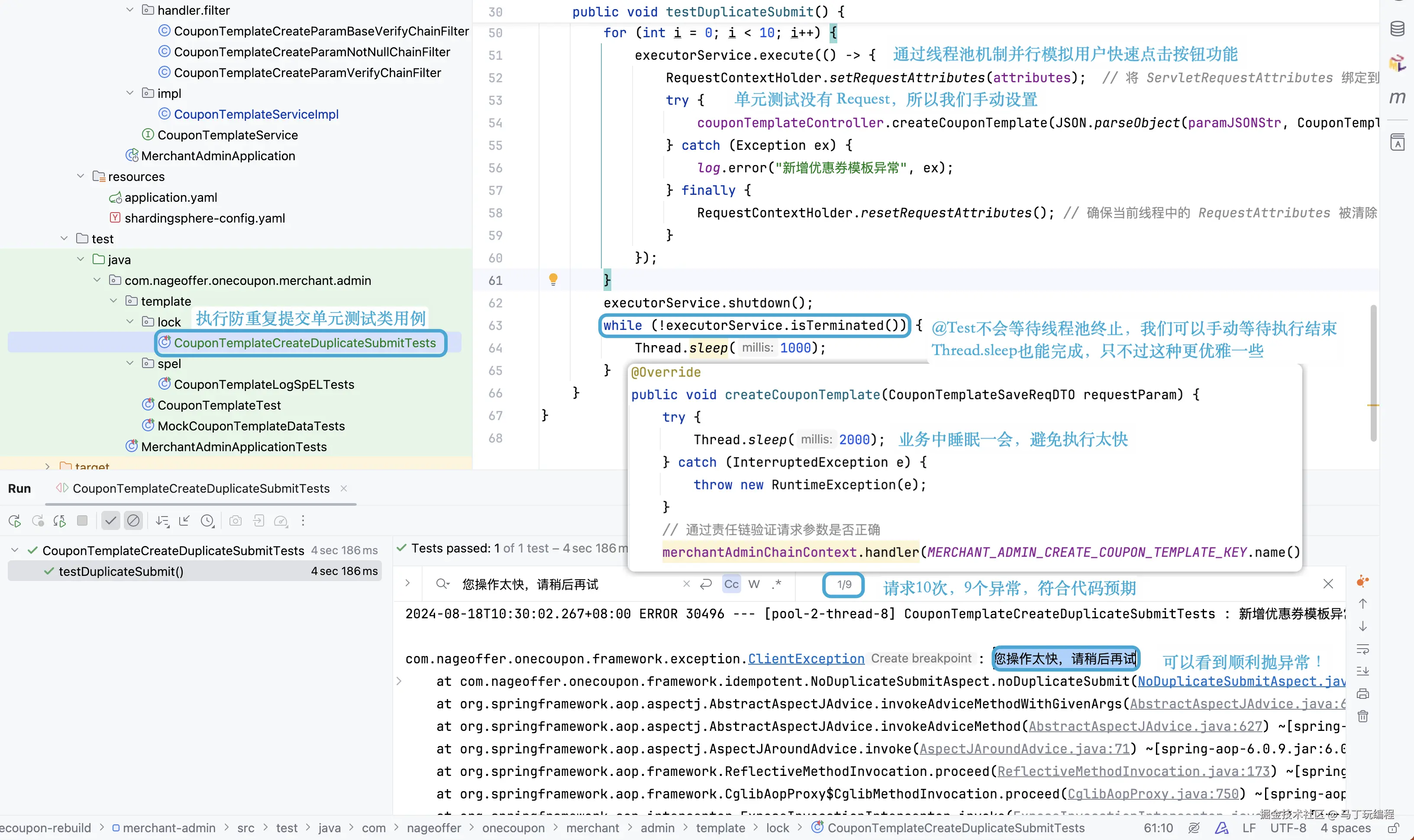1414x840 pixels.
Task: Collapse CouponTemplateCreateDuplicateSubmitTests test node
Action: pyautogui.click(x=15, y=550)
